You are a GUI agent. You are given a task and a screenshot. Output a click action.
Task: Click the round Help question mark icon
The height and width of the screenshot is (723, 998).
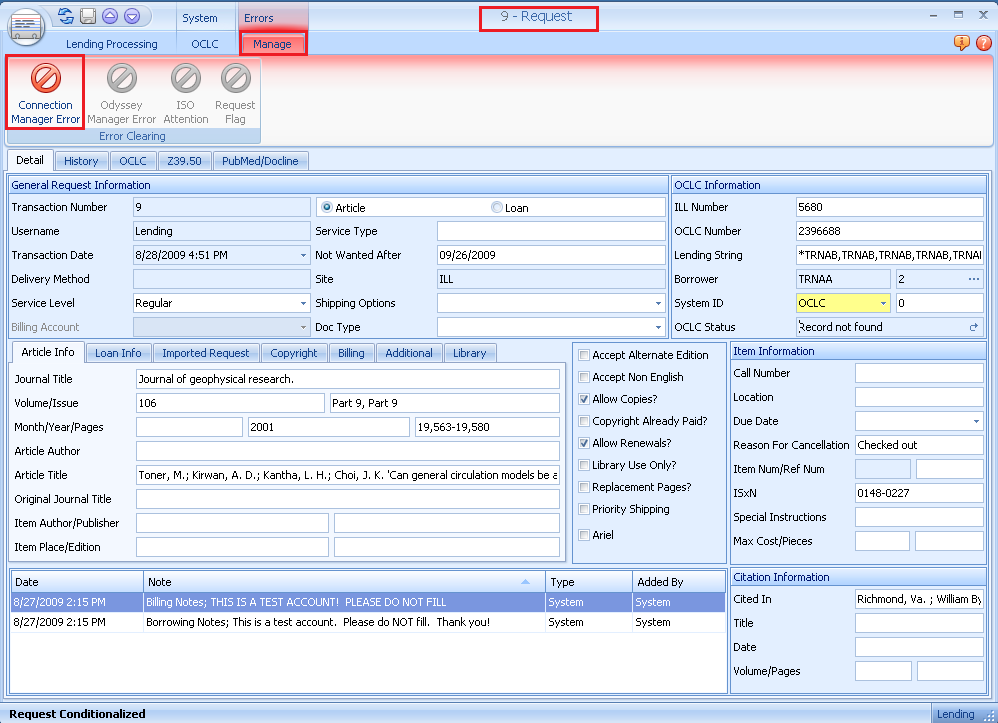tap(984, 43)
